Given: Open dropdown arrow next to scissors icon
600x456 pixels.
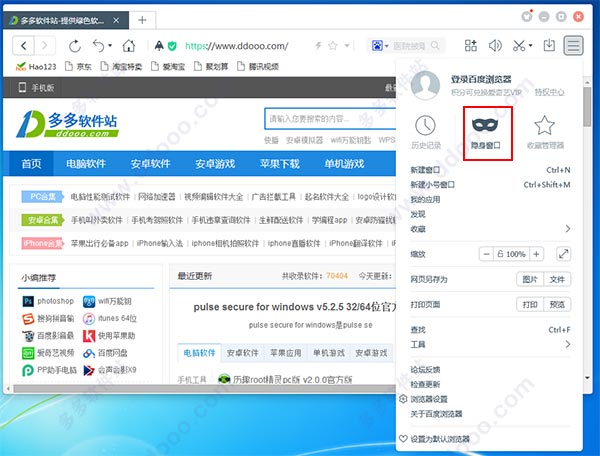Looking at the screenshot, I should pyautogui.click(x=530, y=46).
